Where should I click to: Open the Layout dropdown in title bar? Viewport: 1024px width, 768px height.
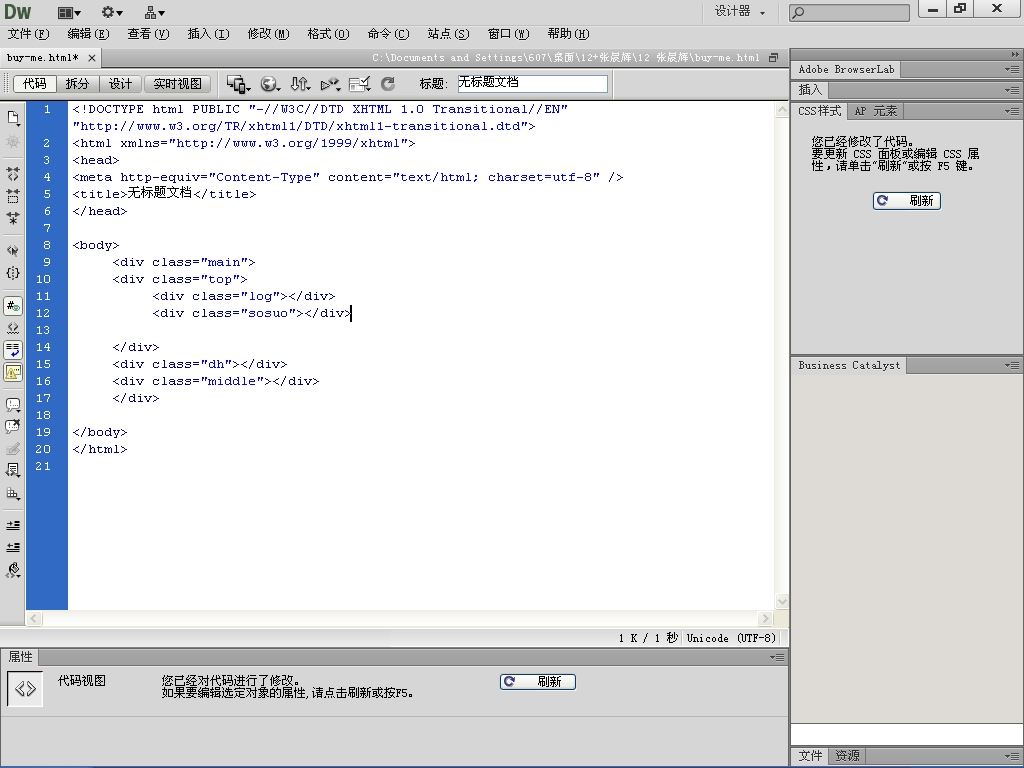click(x=69, y=12)
